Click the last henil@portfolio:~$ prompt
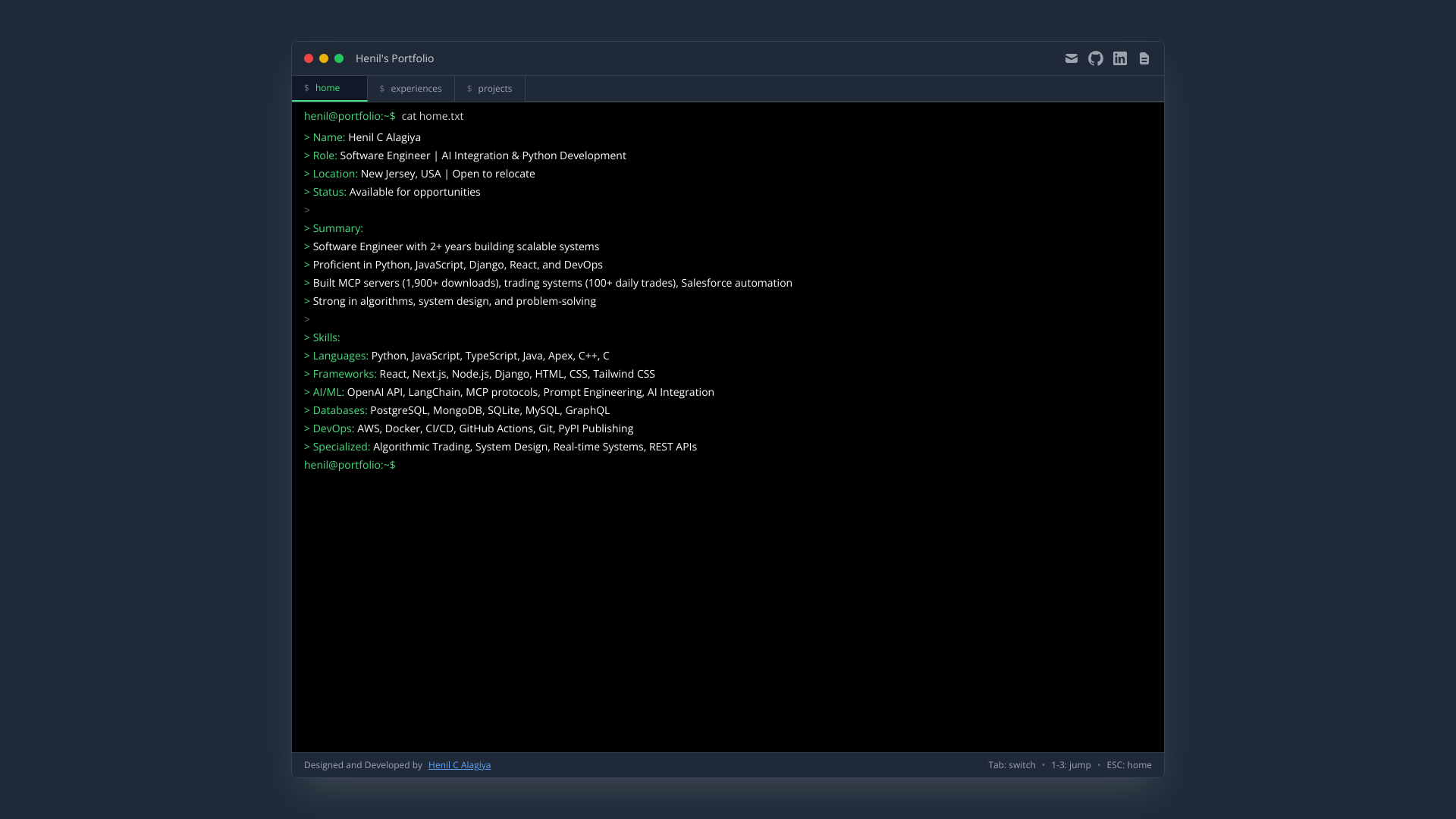Image resolution: width=1456 pixels, height=819 pixels. (x=350, y=465)
